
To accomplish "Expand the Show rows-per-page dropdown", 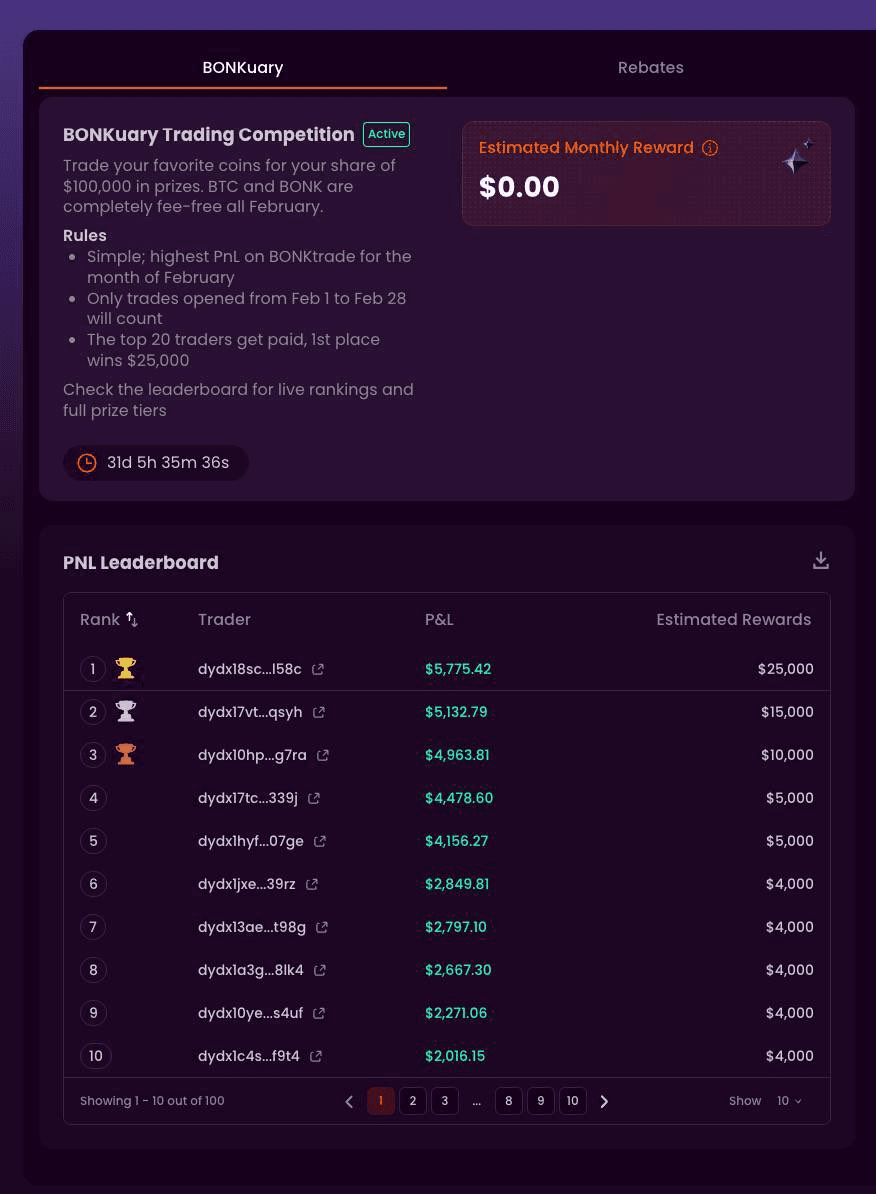I will pyautogui.click(x=789, y=1101).
